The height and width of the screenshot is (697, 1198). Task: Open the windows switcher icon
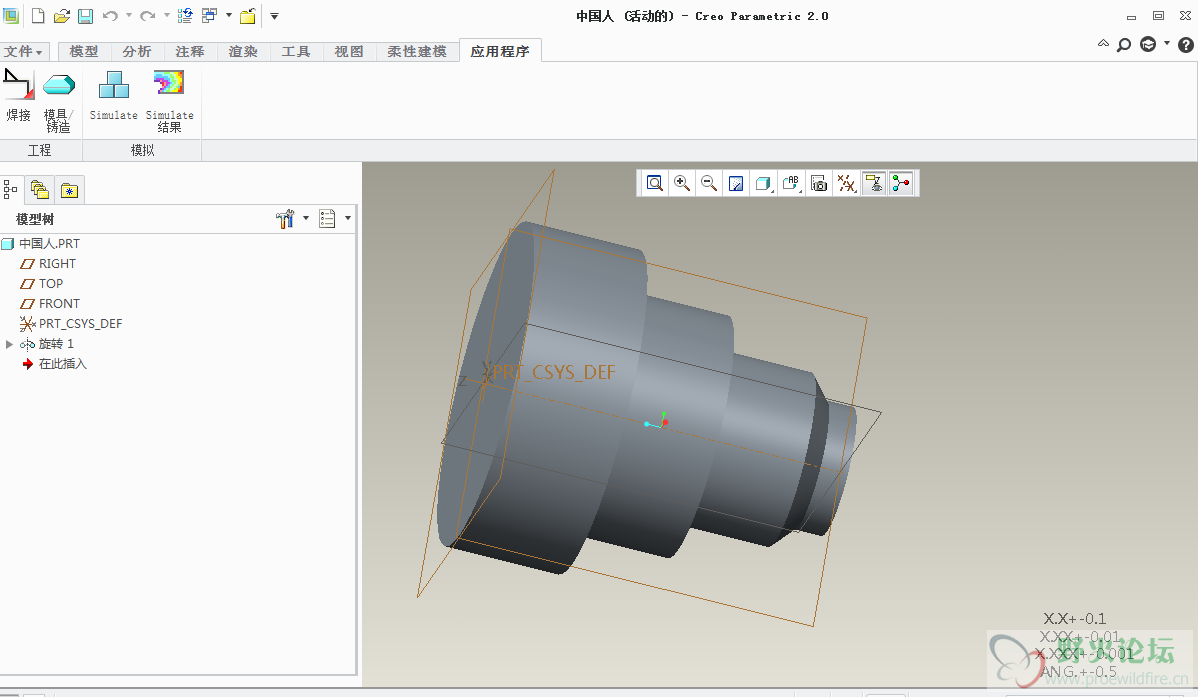(x=209, y=15)
